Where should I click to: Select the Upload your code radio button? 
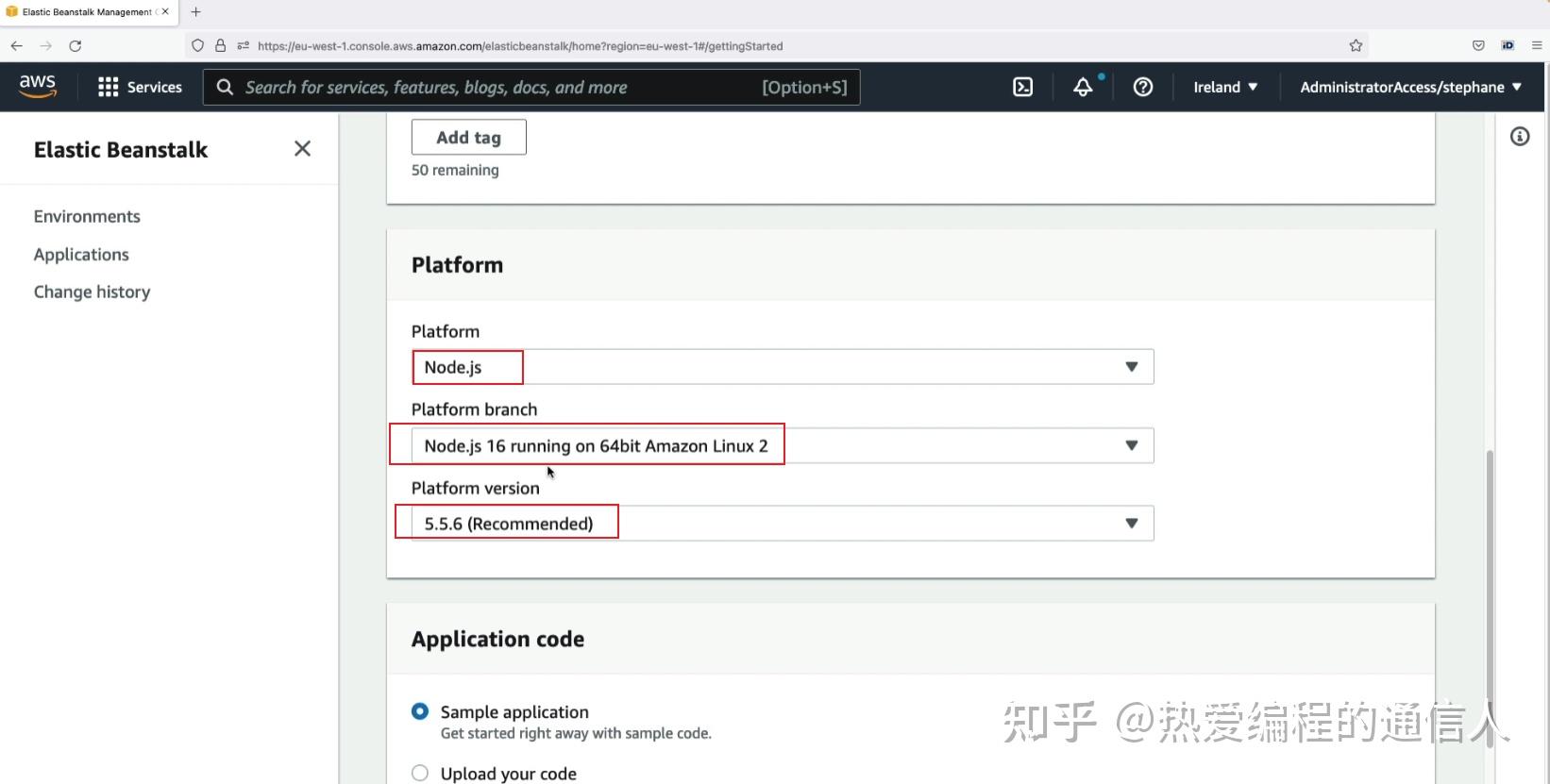pos(420,773)
